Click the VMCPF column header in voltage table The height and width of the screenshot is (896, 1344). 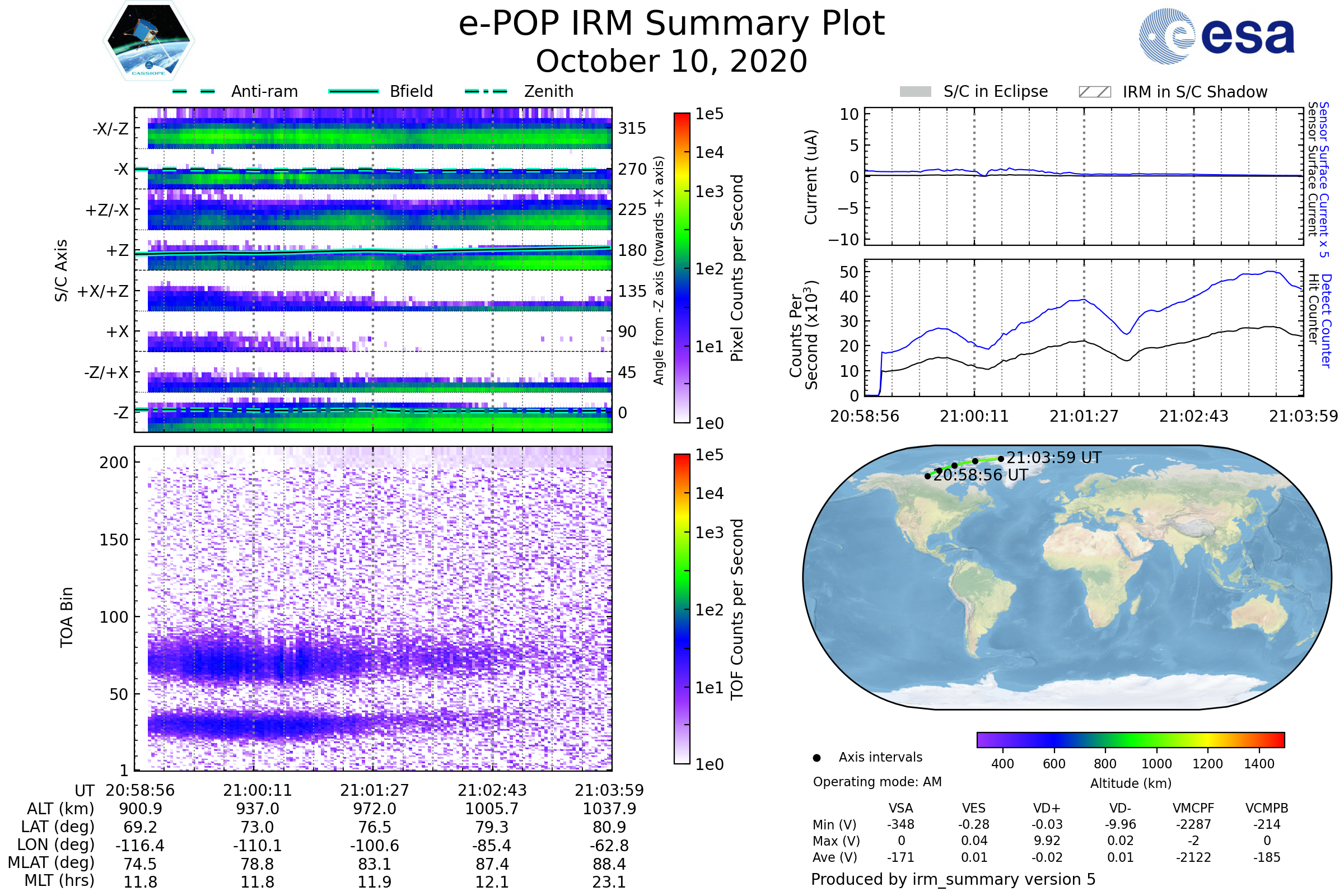click(x=1193, y=808)
